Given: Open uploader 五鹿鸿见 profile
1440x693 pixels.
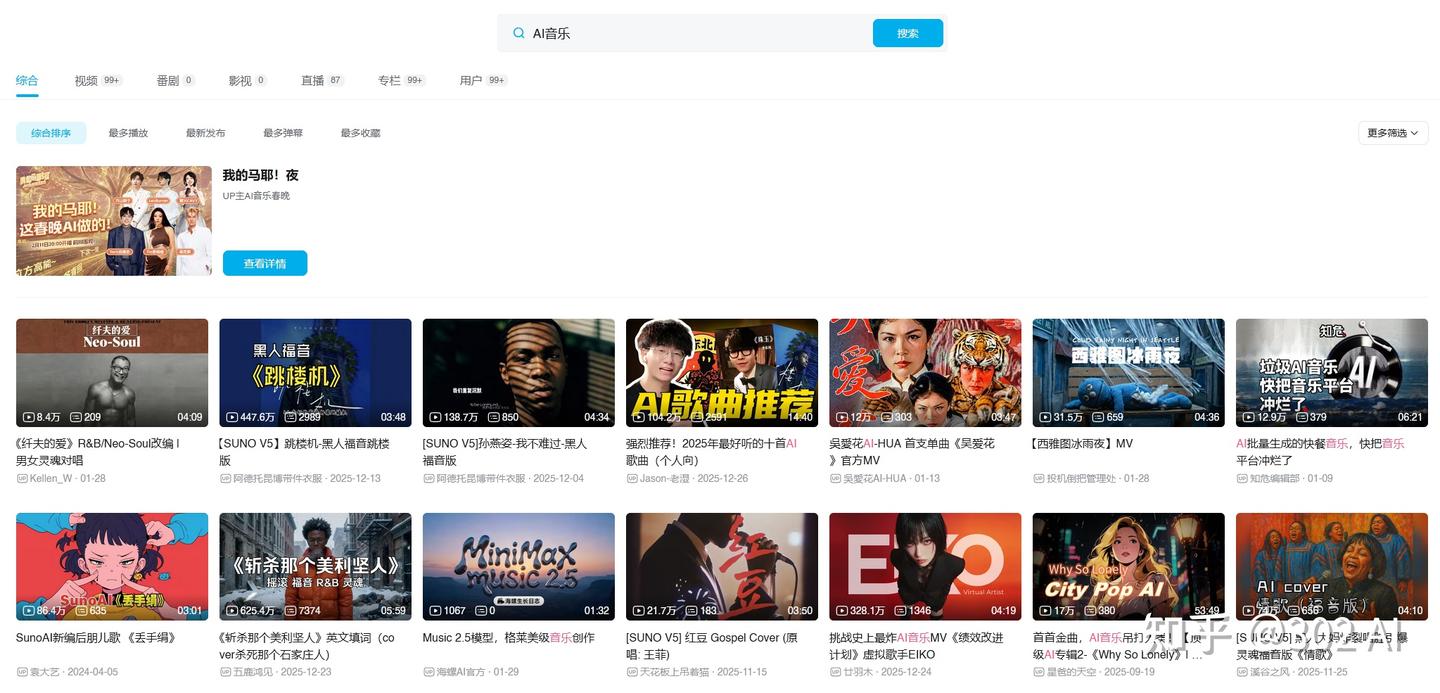Looking at the screenshot, I should (253, 672).
